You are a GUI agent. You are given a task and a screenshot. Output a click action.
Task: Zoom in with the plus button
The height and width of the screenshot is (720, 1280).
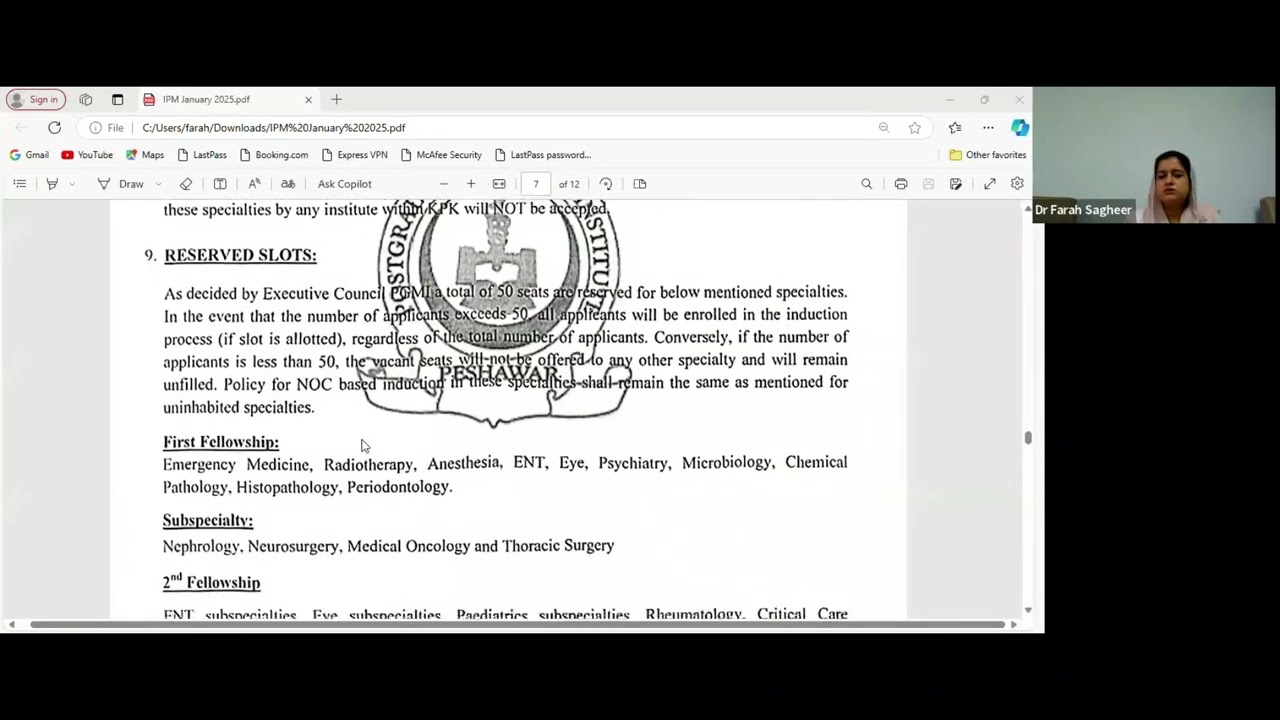[471, 184]
